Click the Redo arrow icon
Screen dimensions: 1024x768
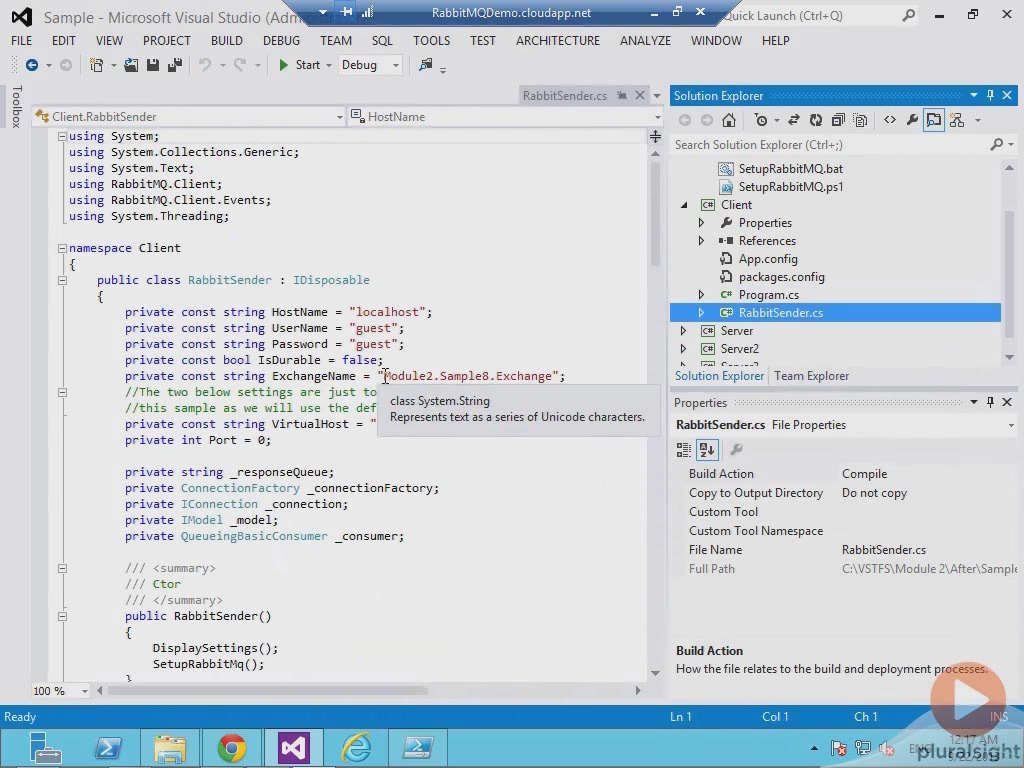click(240, 65)
